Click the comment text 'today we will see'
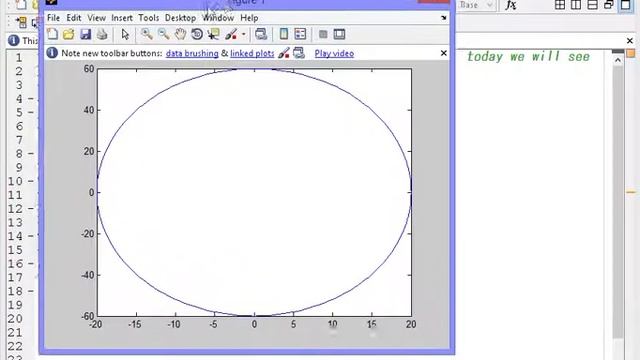The image size is (640, 360). (x=529, y=57)
